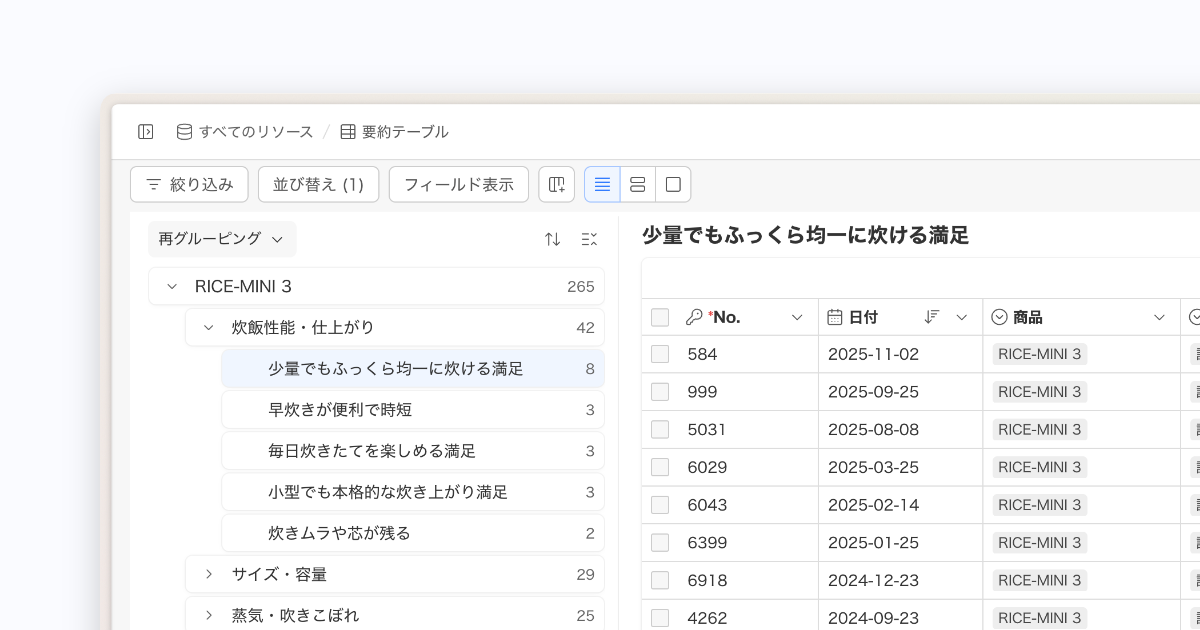Check the row checkbox for No. 6918
This screenshot has height=630, width=1200.
pyautogui.click(x=660, y=580)
